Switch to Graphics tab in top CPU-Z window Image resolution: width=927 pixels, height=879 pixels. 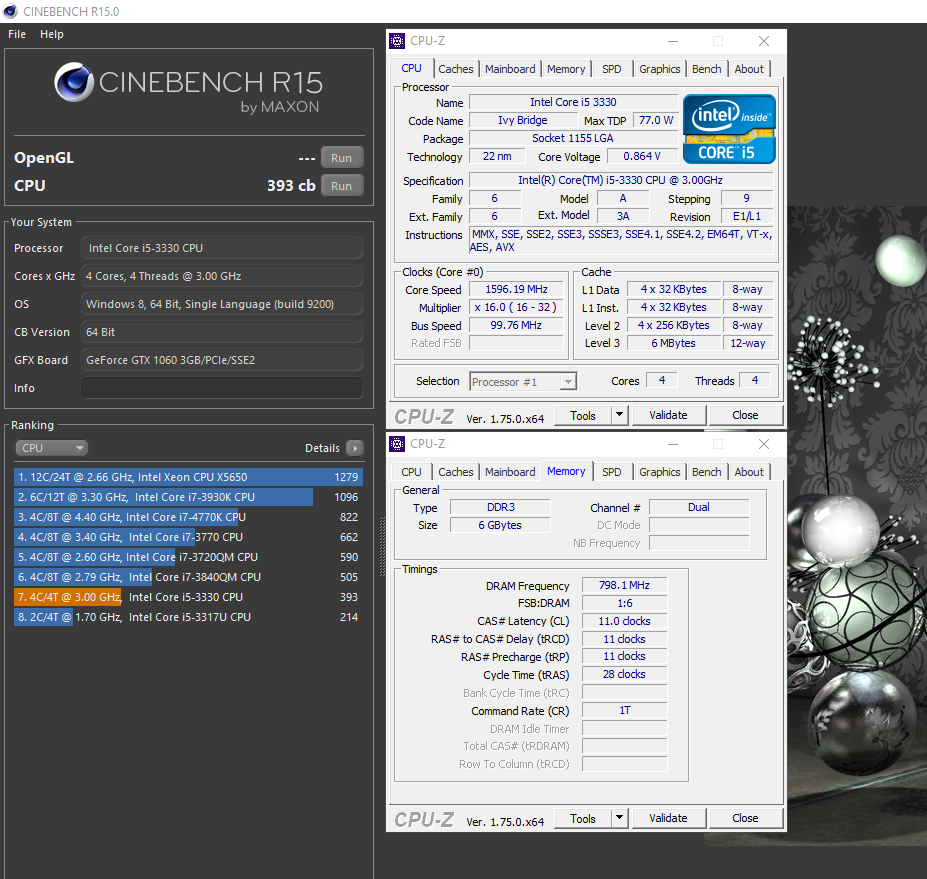(659, 69)
